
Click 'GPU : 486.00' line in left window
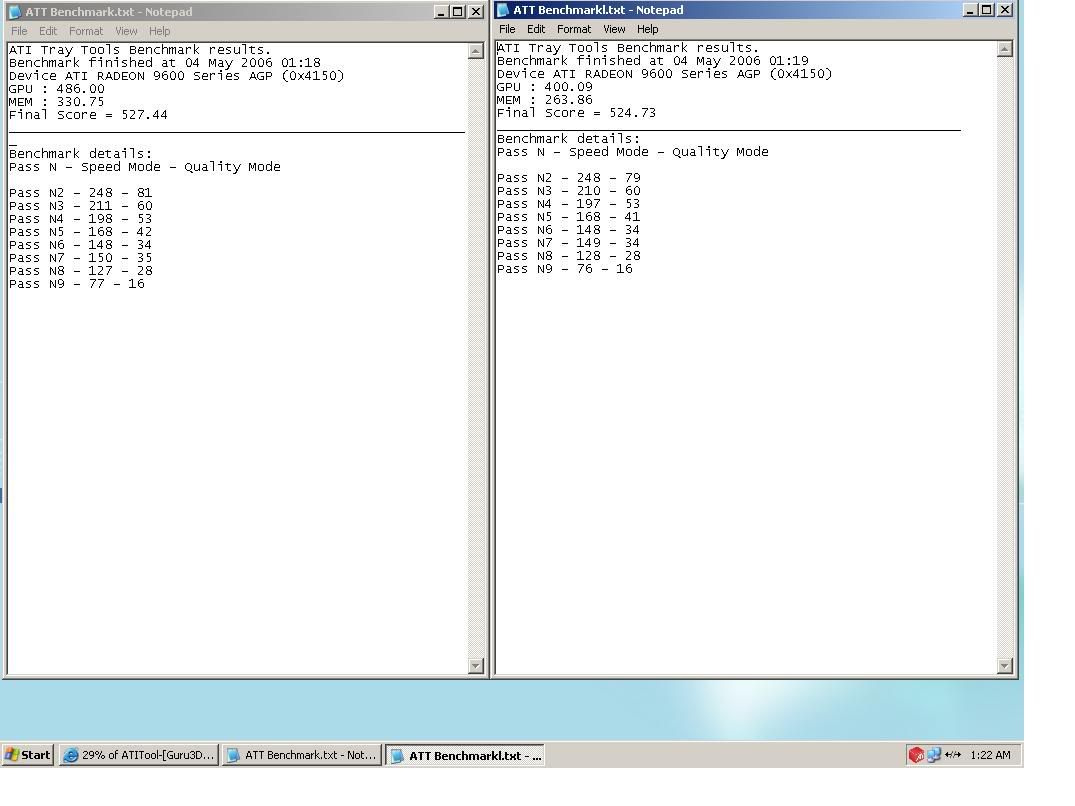coord(57,88)
